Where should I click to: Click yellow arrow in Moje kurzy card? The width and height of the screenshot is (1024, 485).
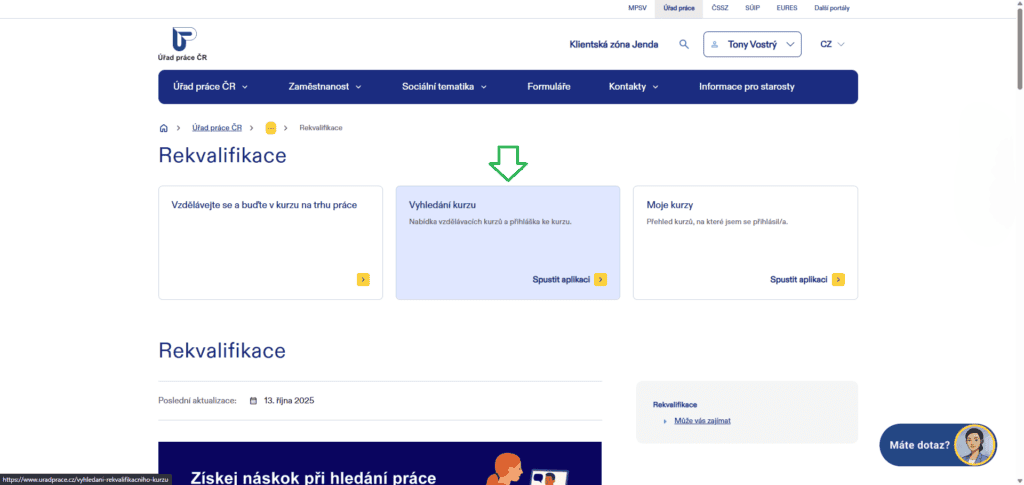tap(838, 279)
